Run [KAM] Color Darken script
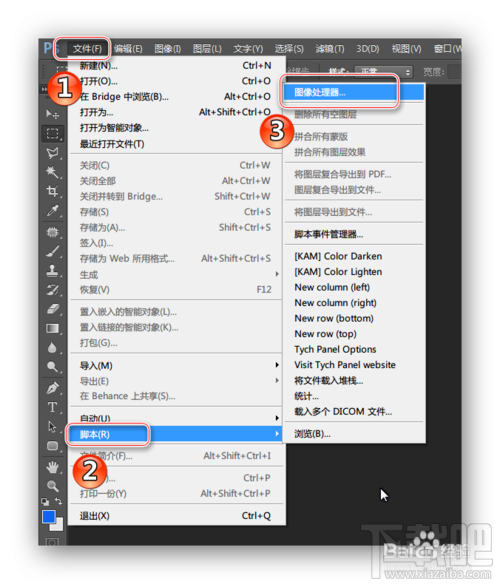Viewport: 500px width, 584px height. [x=354, y=256]
